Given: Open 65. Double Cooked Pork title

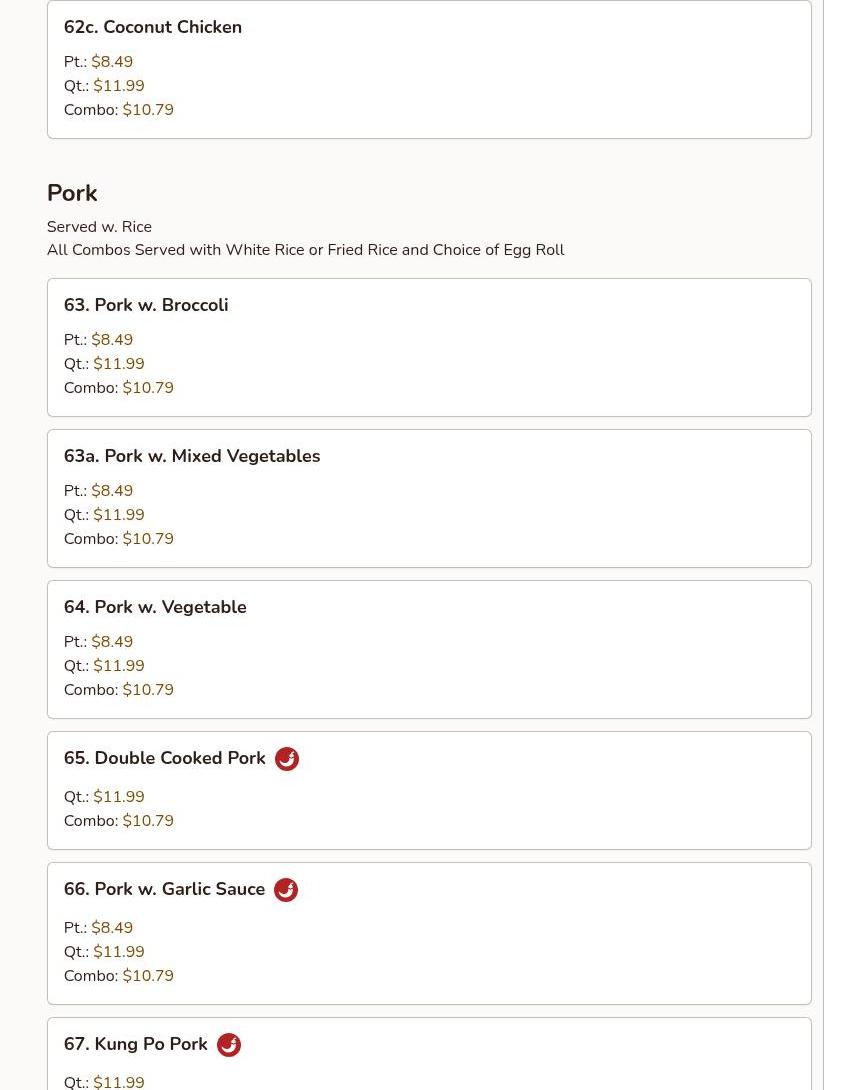Looking at the screenshot, I should pos(165,758).
